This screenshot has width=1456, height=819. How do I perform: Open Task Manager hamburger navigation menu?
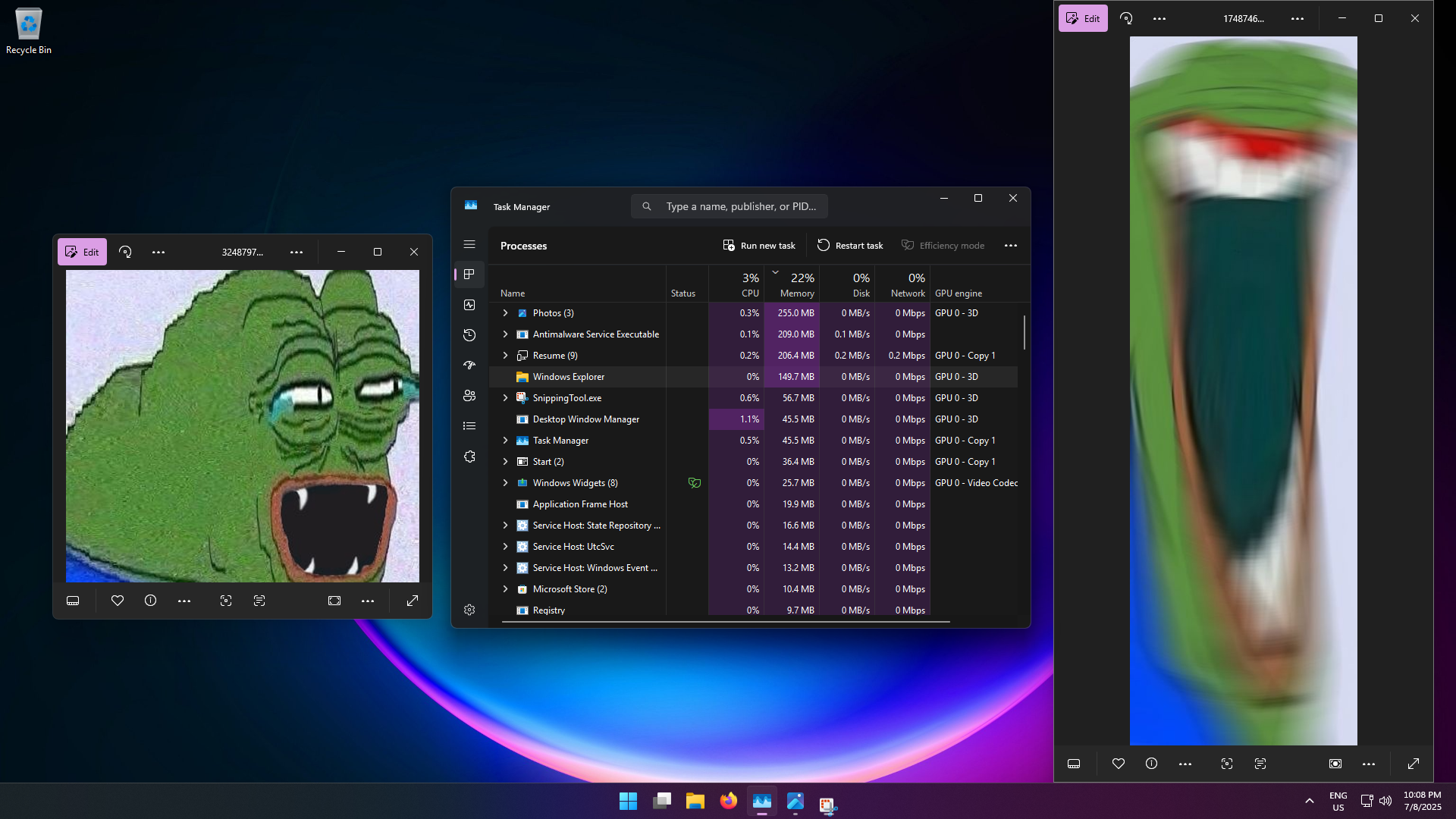coord(469,244)
